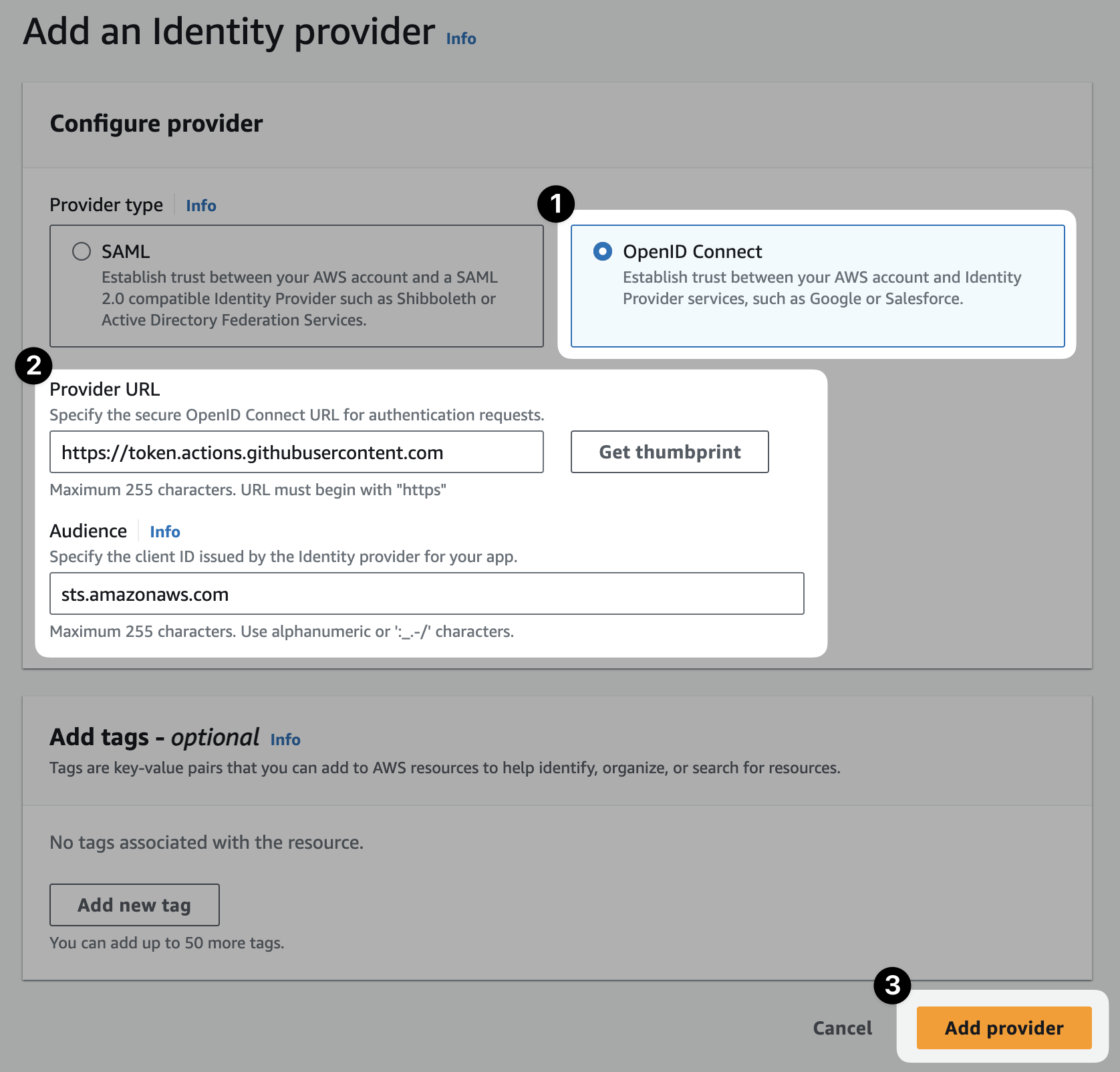Open the Info link beside the page title
This screenshot has width=1120, height=1072.
[x=461, y=39]
